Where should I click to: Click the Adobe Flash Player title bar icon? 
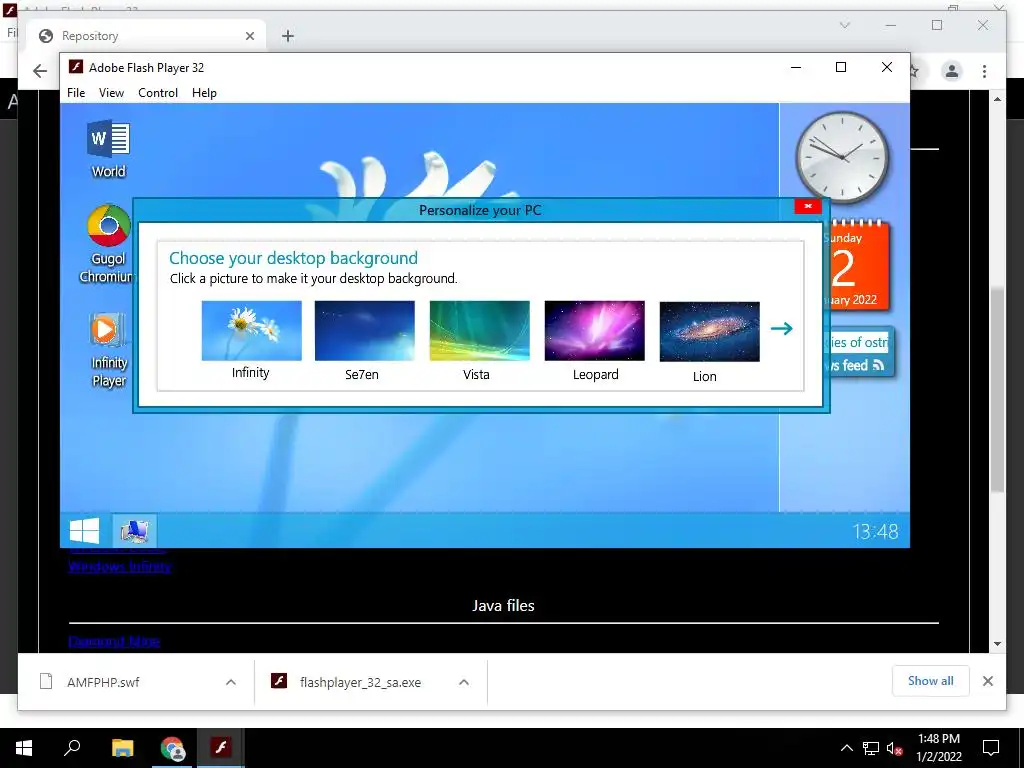point(76,67)
